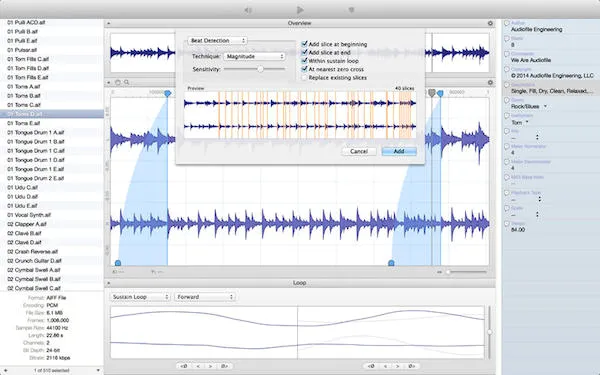Open the Forward loop direction dropdown
Screen dimensions: 600x375
point(205,297)
